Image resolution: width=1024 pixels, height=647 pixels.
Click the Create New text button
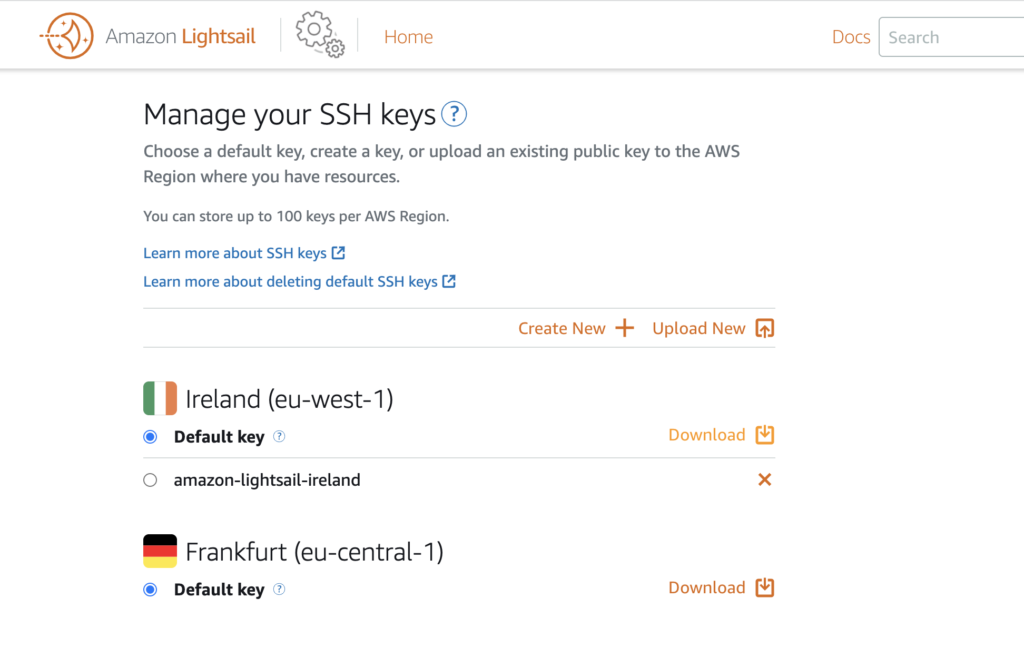[x=562, y=328]
